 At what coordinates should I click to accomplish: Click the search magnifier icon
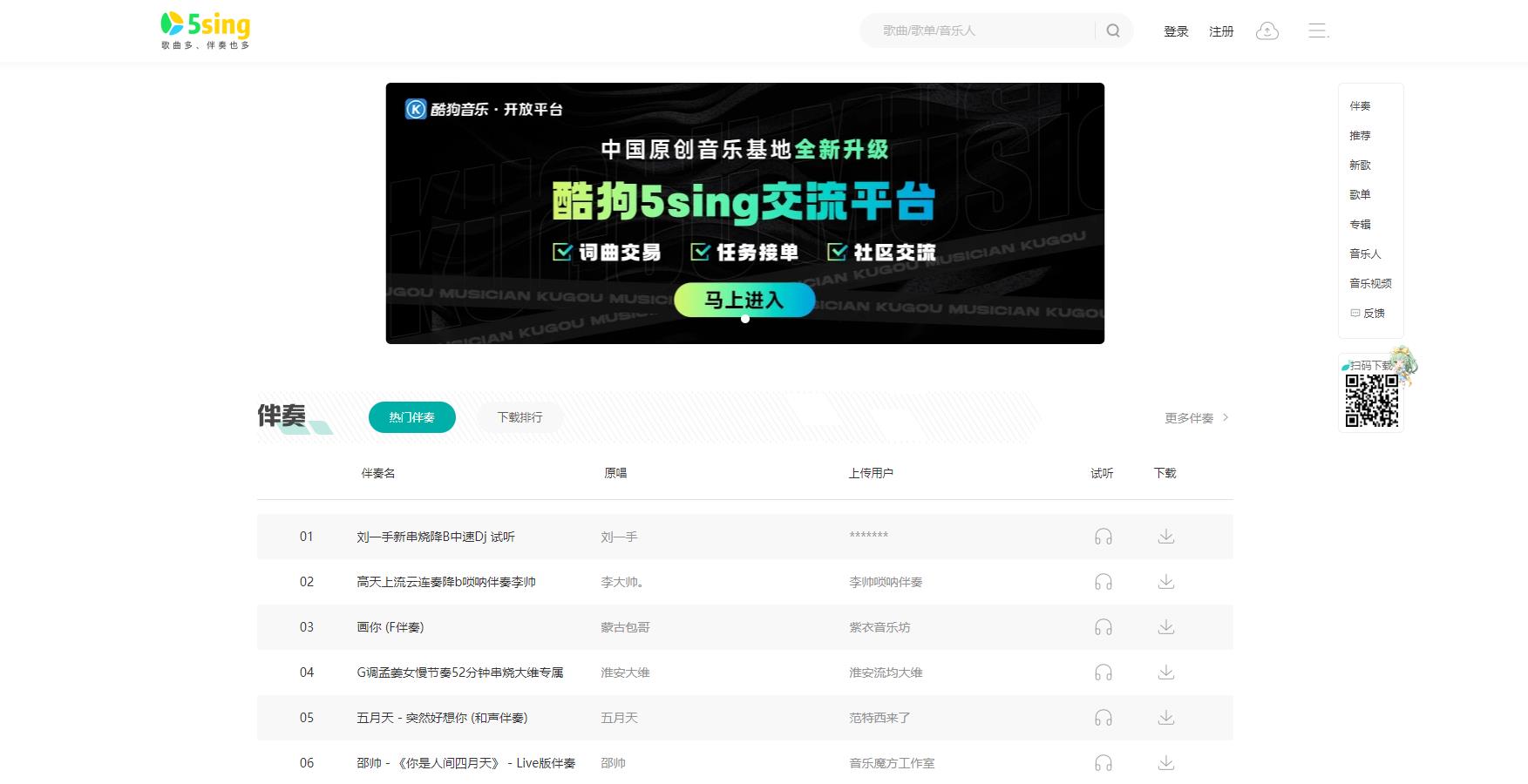[x=1113, y=30]
